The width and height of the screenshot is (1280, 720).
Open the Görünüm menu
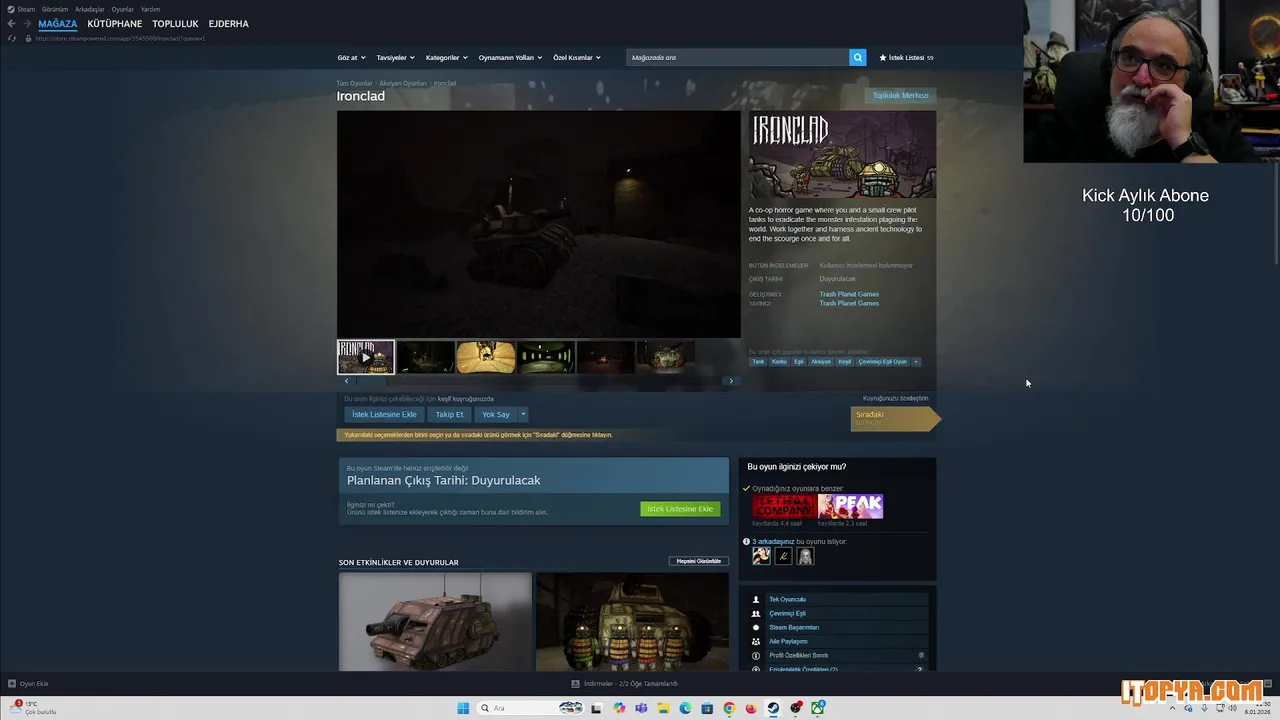pos(55,9)
